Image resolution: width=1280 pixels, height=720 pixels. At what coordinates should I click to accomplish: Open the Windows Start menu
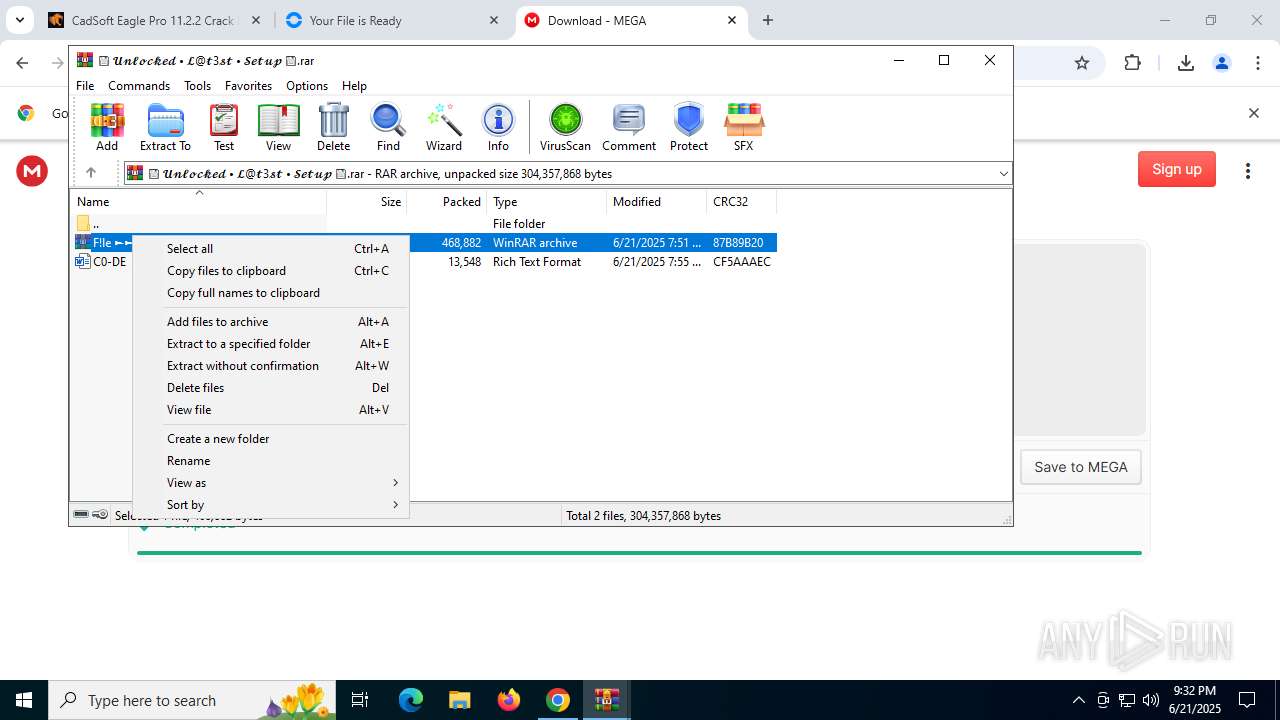24,700
